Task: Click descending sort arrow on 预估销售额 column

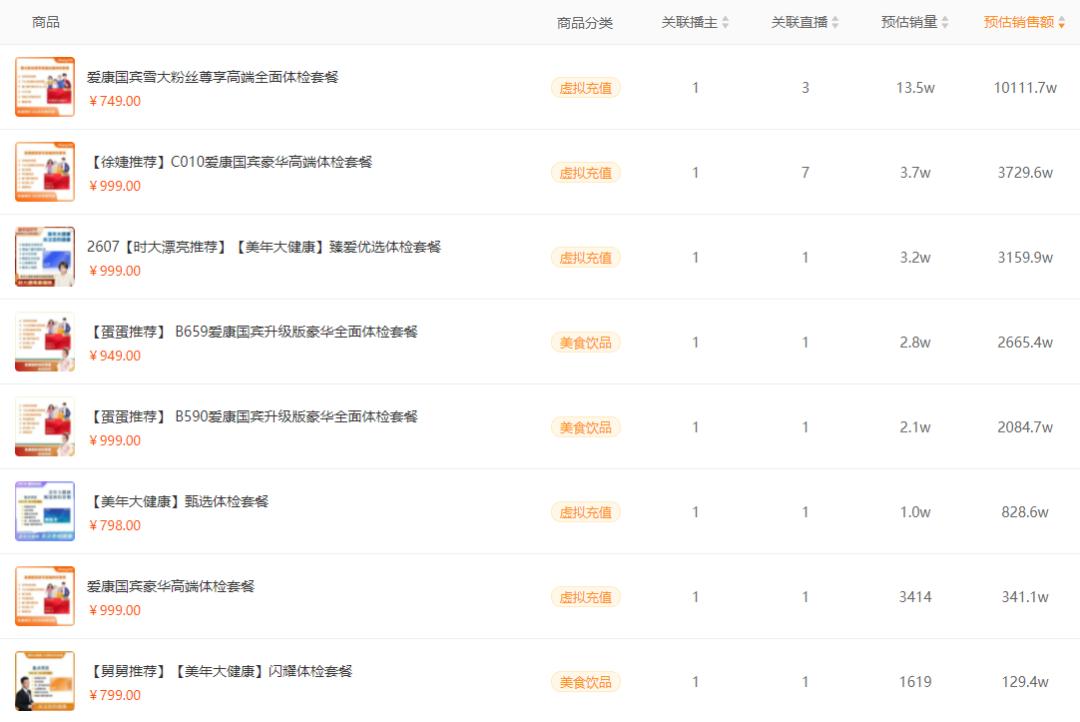Action: click(x=1062, y=25)
